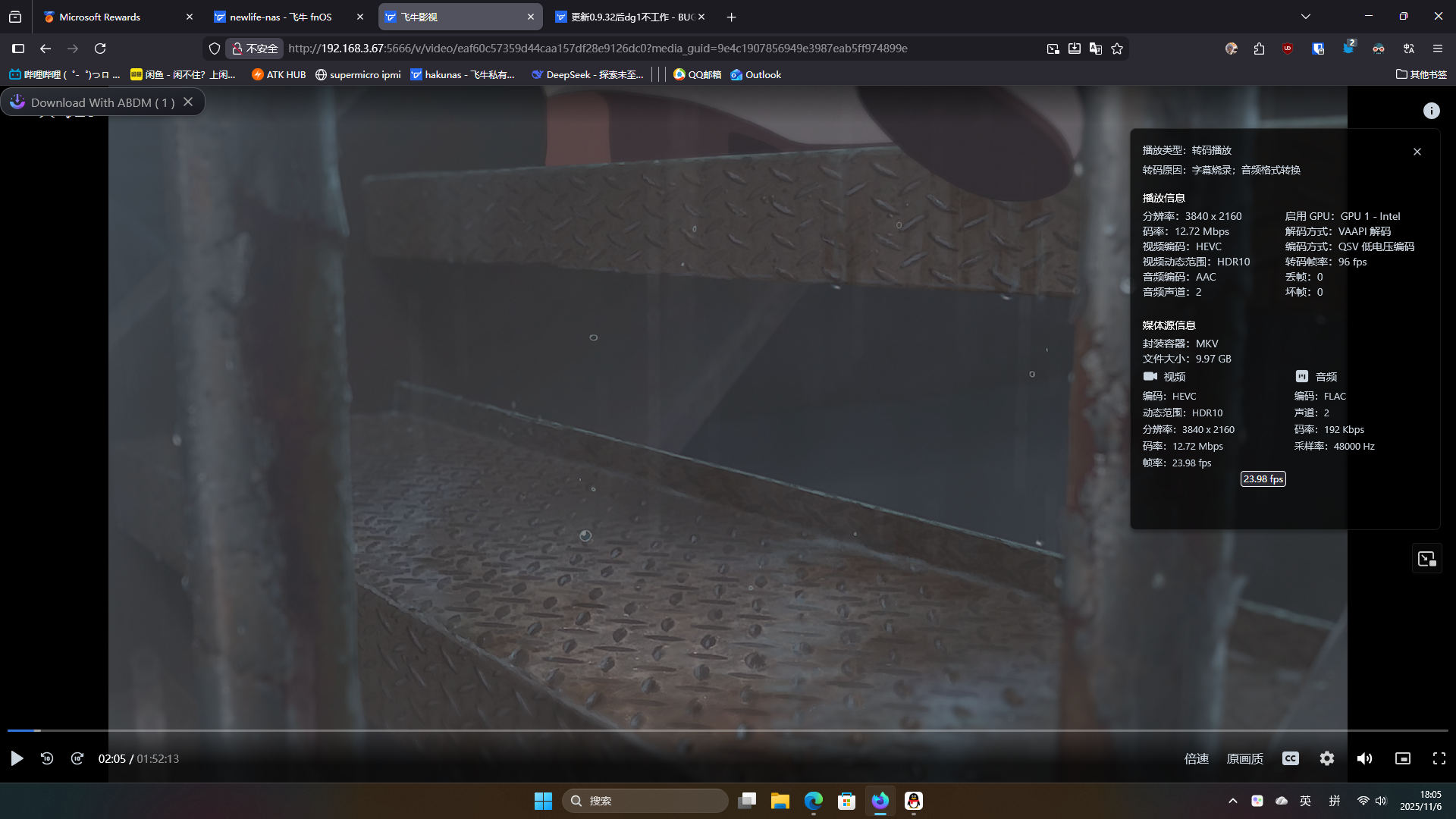
Task: Toggle subtitles with the CC button
Action: click(x=1290, y=758)
